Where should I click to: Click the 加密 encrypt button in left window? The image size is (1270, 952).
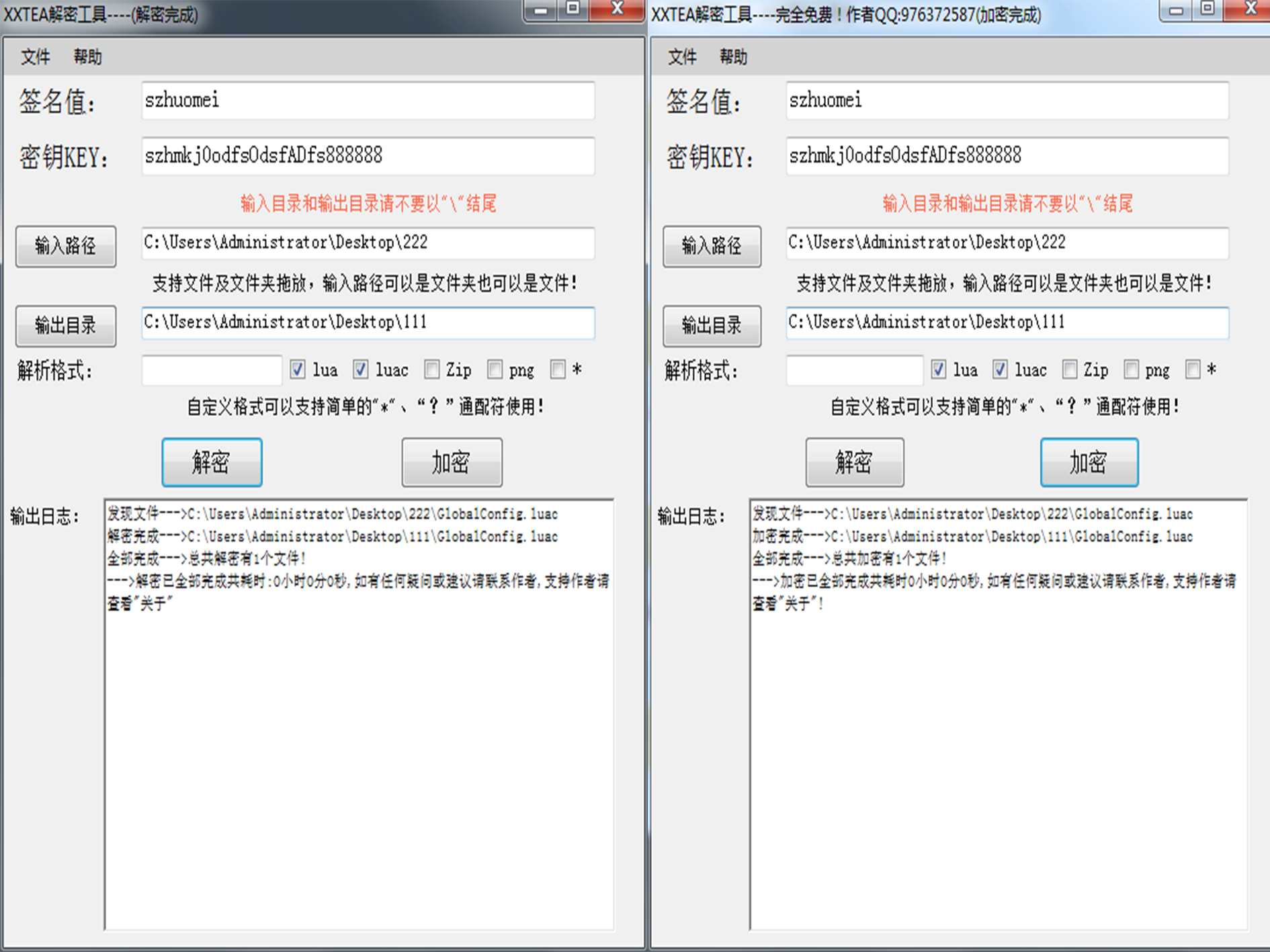point(452,462)
